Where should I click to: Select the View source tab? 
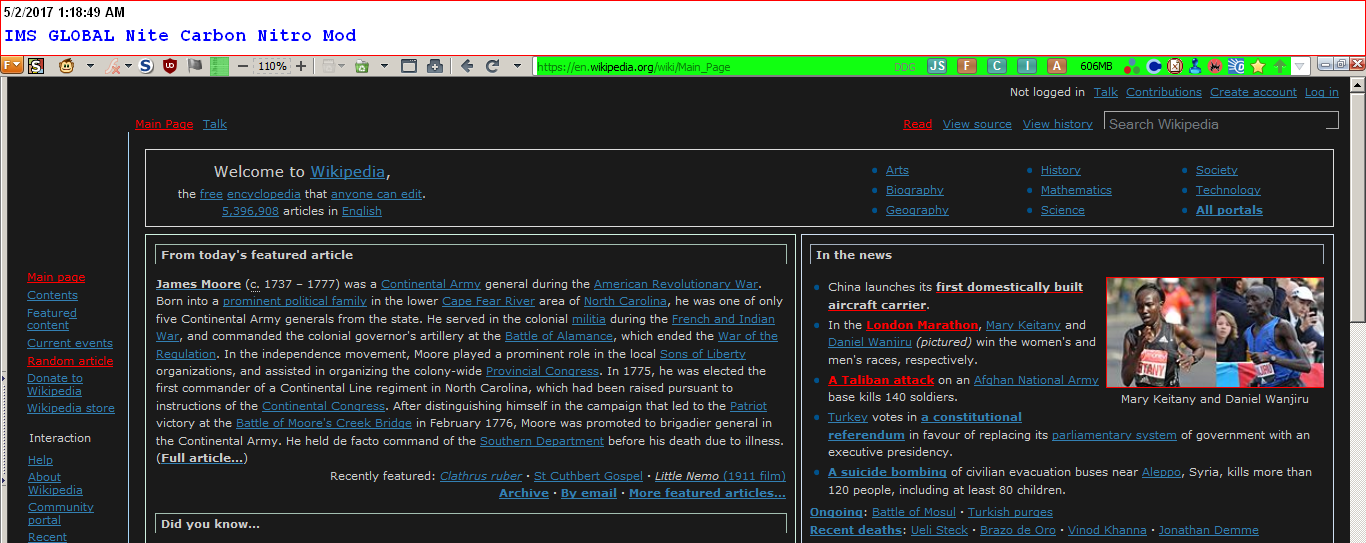click(x=977, y=124)
